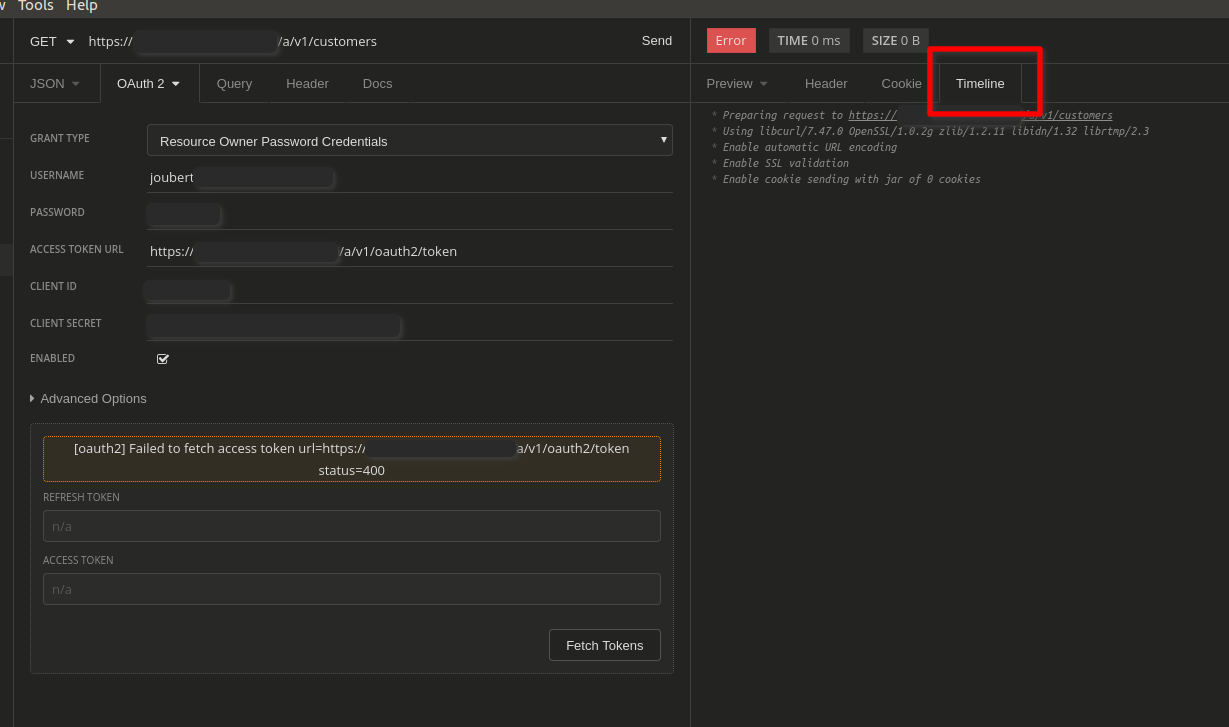Click the Password field

coord(410,215)
